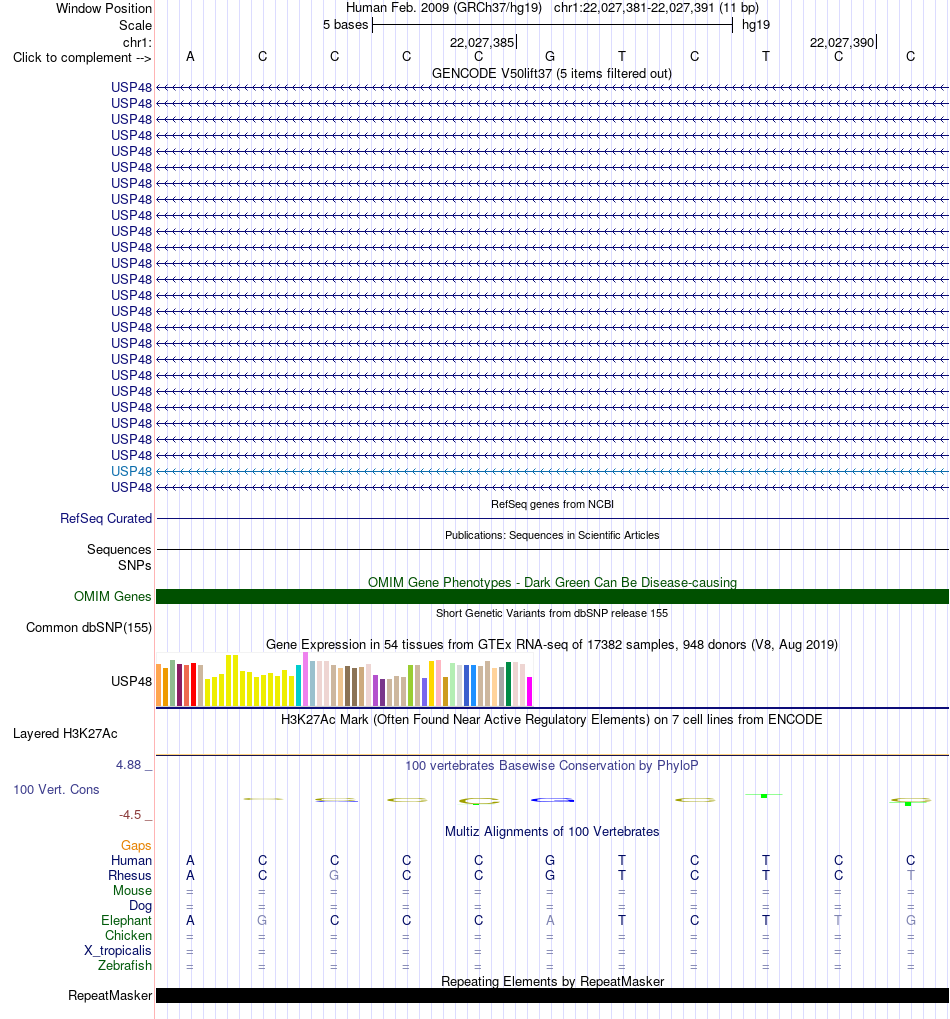Click the 22,027,390 ruler position
The width and height of the screenshot is (950, 1019).
coord(842,42)
